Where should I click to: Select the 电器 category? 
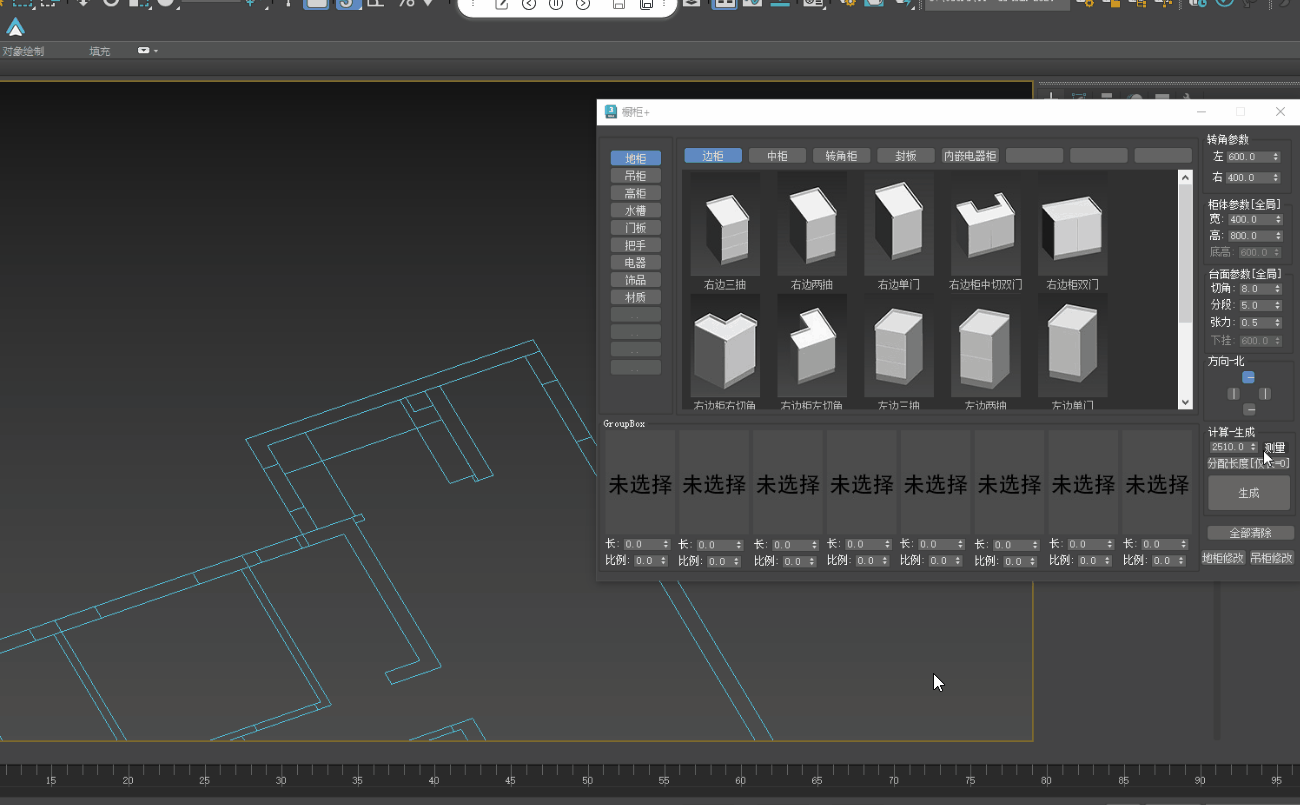click(x=635, y=262)
